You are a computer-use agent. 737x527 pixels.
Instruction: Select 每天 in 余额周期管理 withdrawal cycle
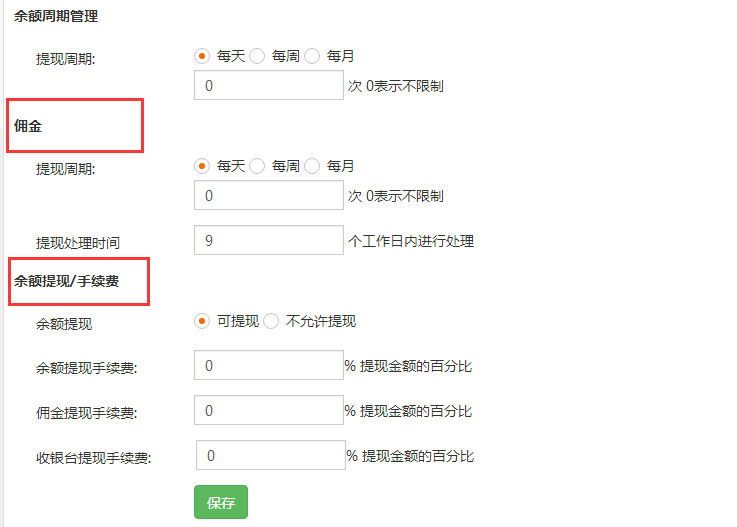click(x=202, y=56)
